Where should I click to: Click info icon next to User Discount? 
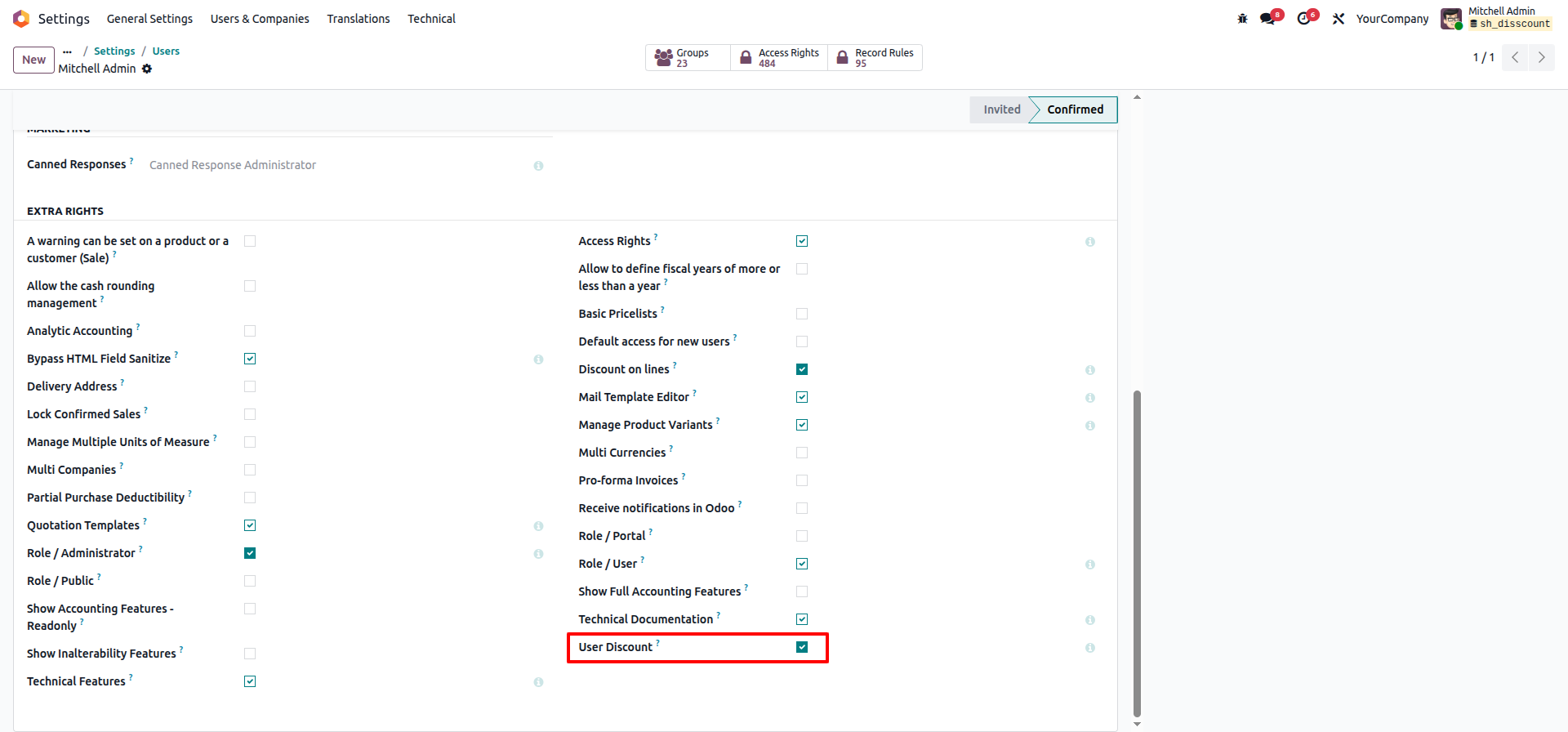(x=1090, y=648)
